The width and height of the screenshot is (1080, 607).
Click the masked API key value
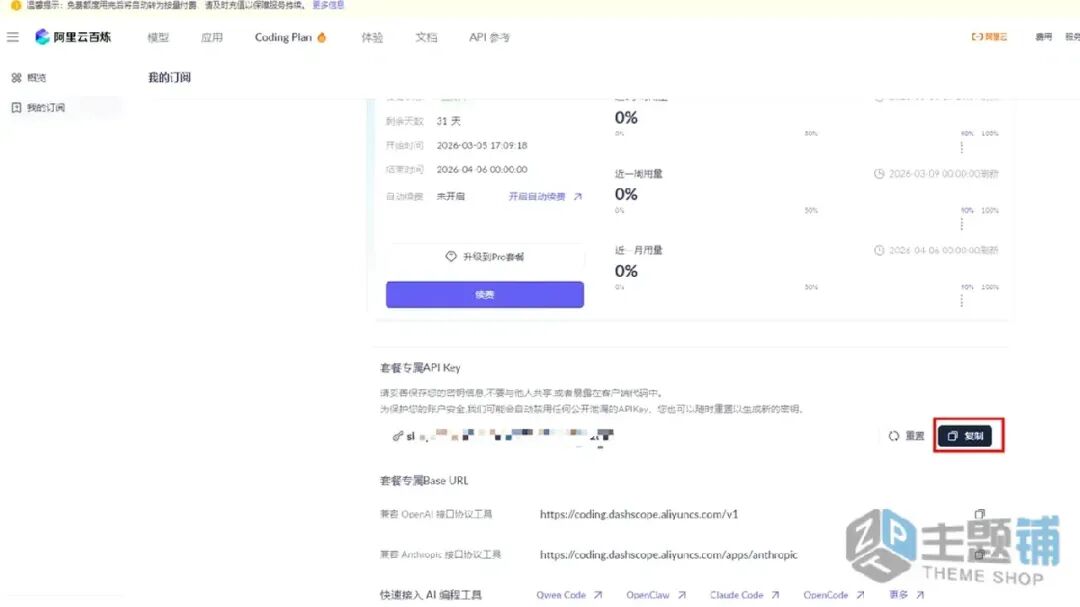[510, 436]
